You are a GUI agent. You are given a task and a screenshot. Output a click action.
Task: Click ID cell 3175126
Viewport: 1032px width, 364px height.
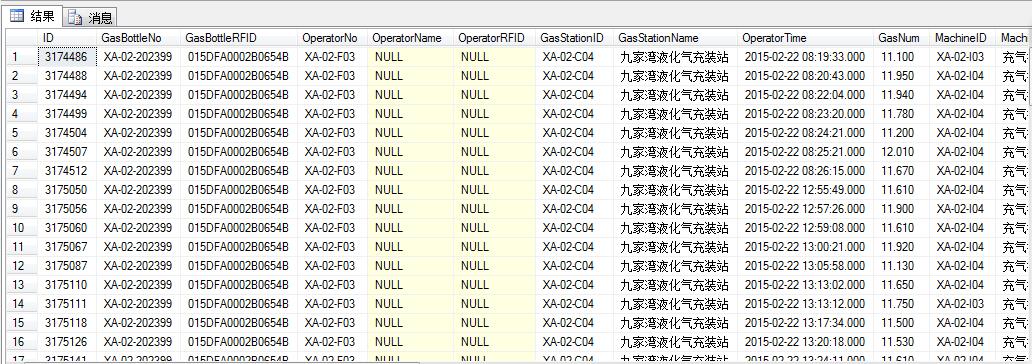point(68,342)
